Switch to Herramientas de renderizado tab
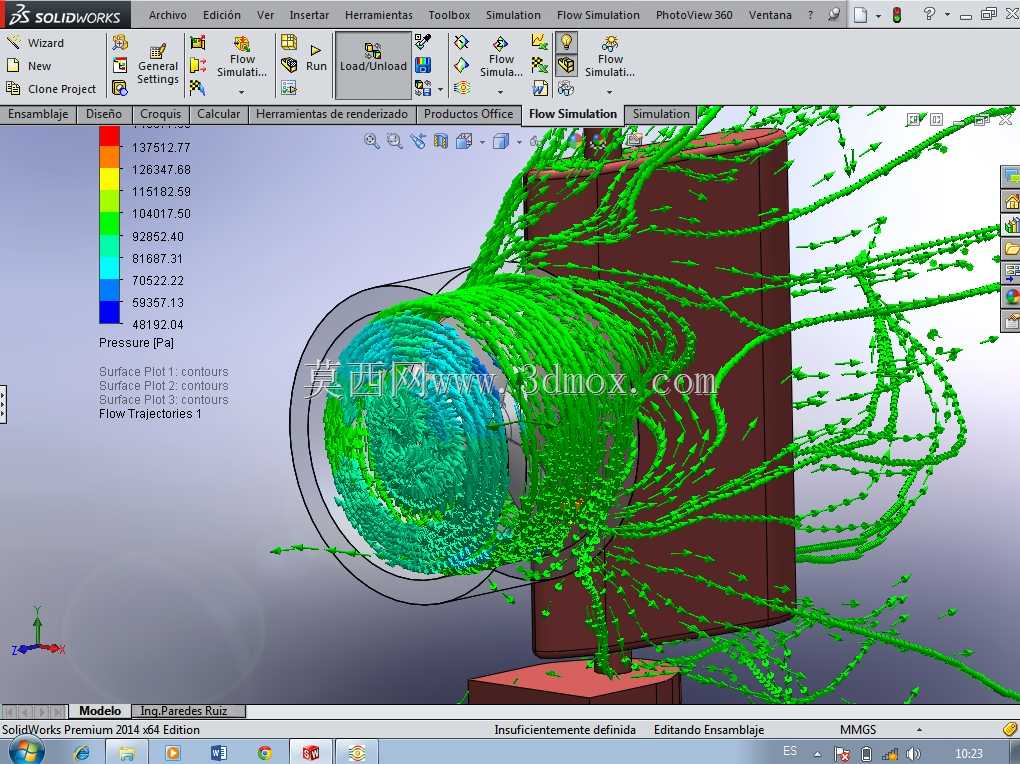The image size is (1020, 764). [x=332, y=114]
